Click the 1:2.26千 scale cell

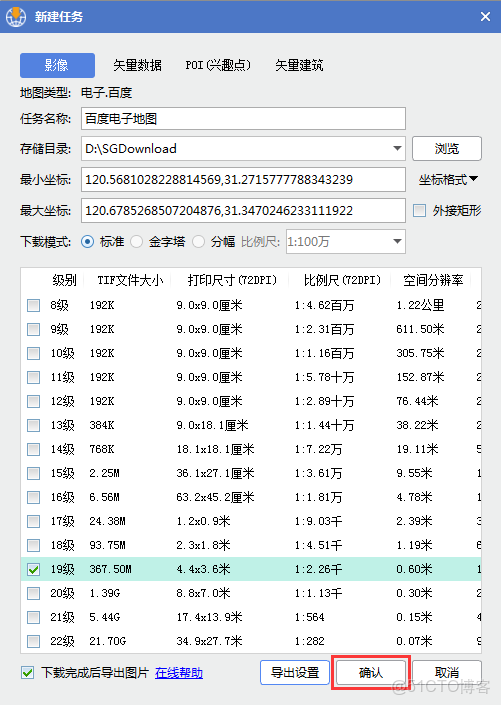point(318,569)
